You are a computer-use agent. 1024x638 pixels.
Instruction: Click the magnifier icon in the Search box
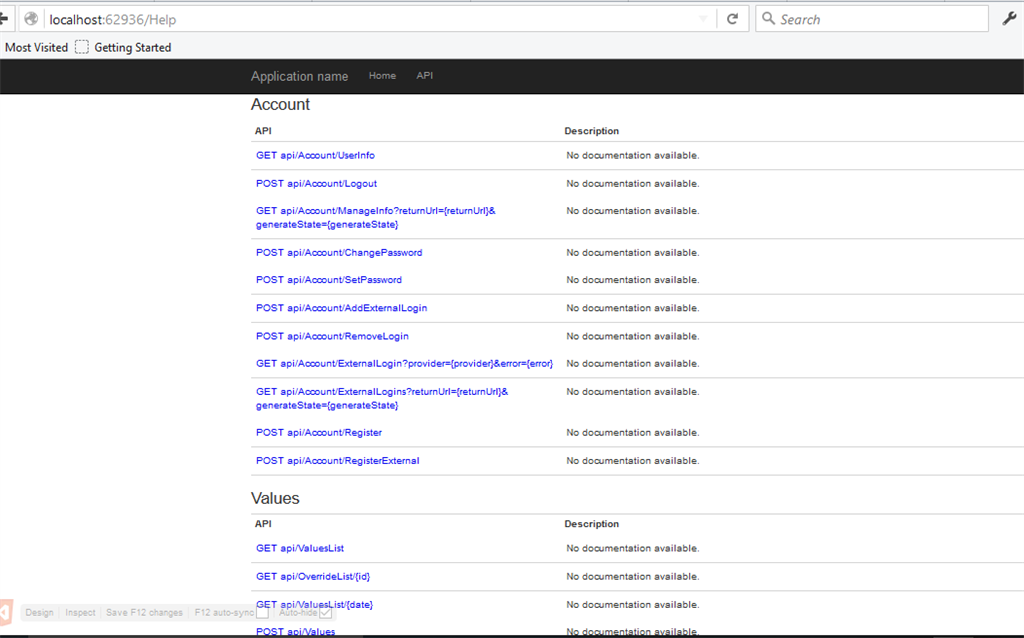click(768, 19)
